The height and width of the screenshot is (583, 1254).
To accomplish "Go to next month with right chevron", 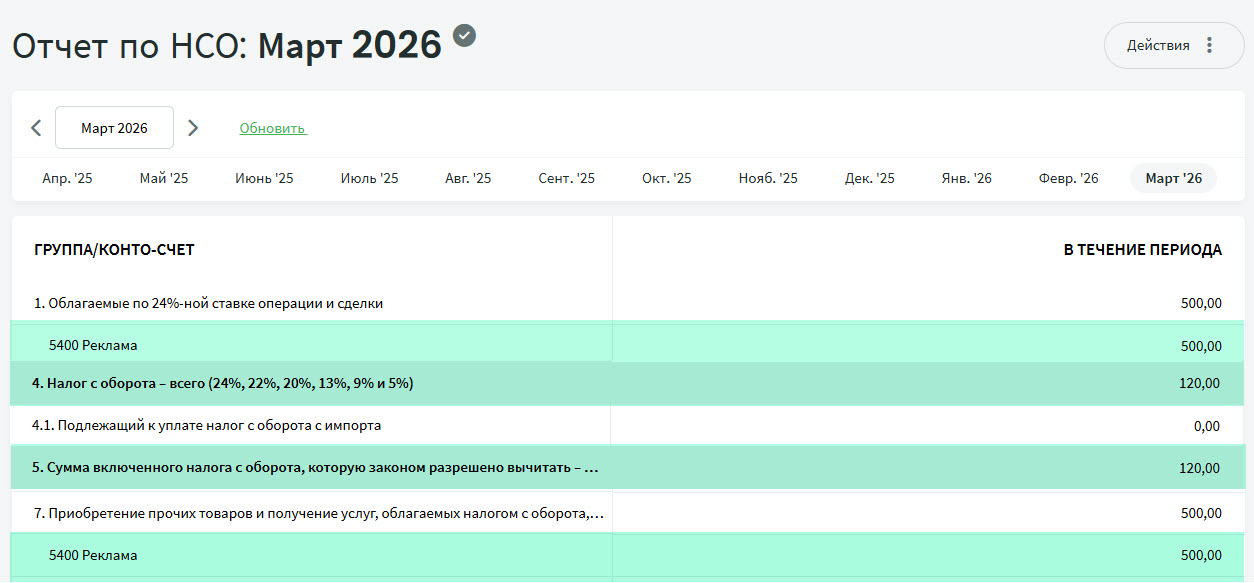I will tap(193, 128).
